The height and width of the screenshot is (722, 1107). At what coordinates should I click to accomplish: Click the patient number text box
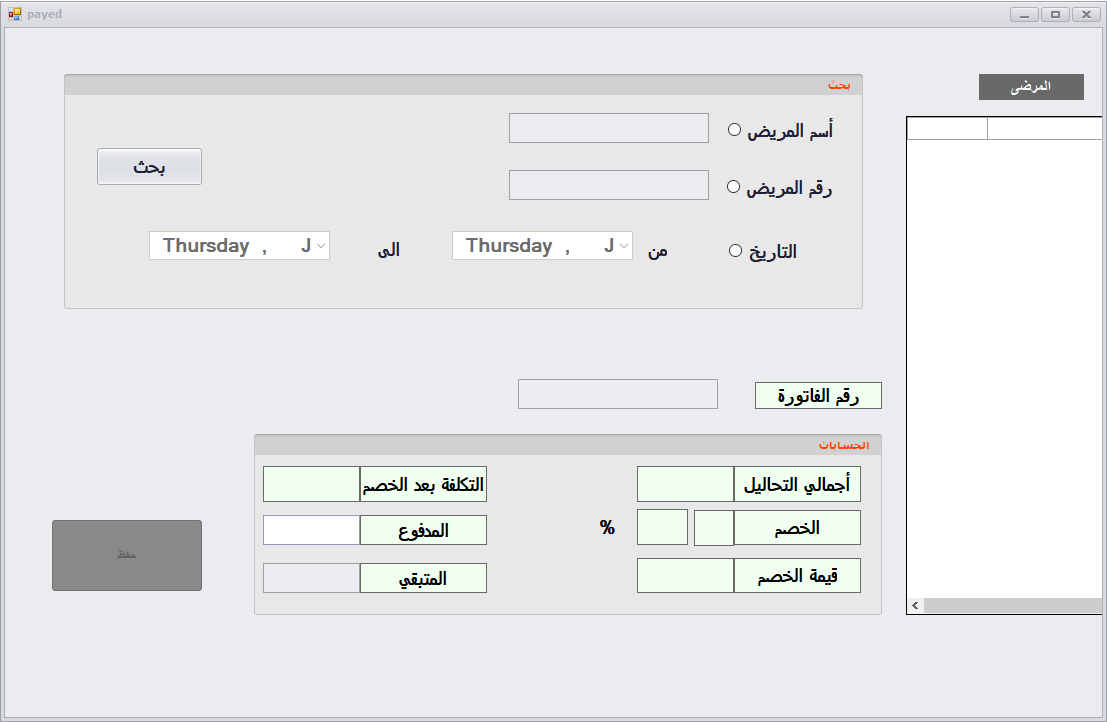tap(608, 184)
